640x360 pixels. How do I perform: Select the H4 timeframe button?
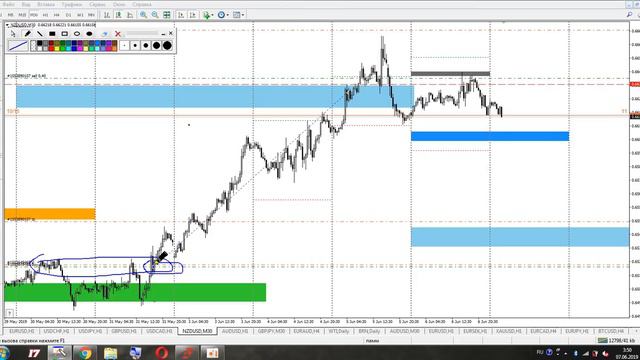pos(57,15)
